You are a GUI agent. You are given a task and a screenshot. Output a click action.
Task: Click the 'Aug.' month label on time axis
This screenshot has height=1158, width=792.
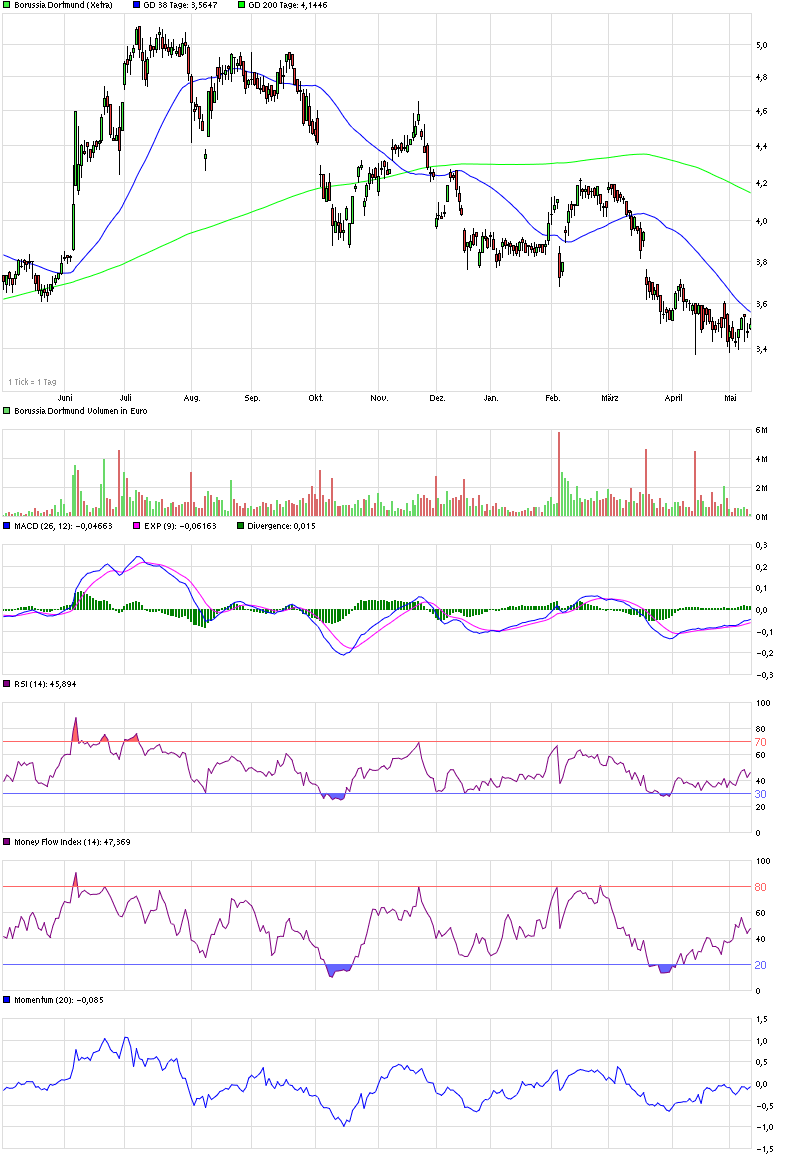click(x=192, y=398)
